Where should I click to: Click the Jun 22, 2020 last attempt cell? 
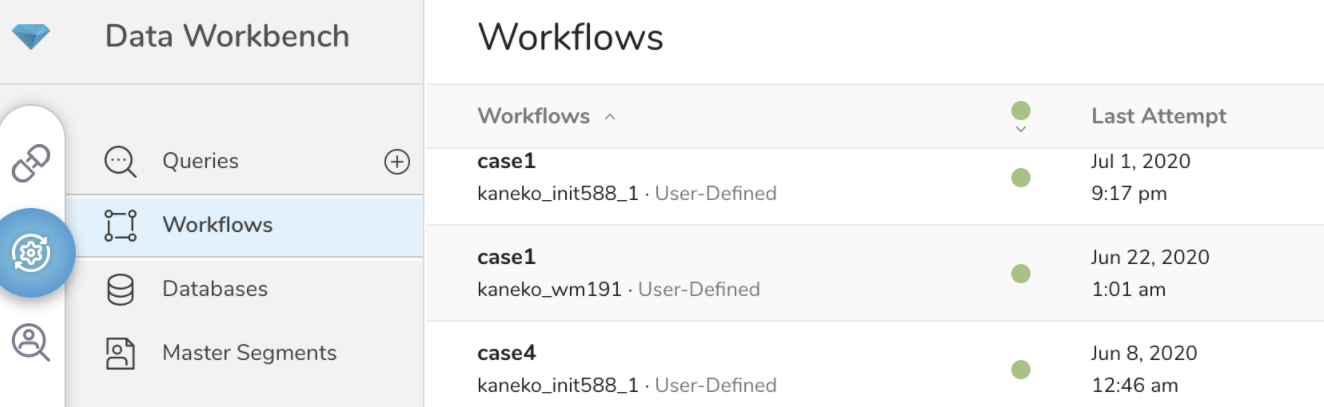[1150, 257]
